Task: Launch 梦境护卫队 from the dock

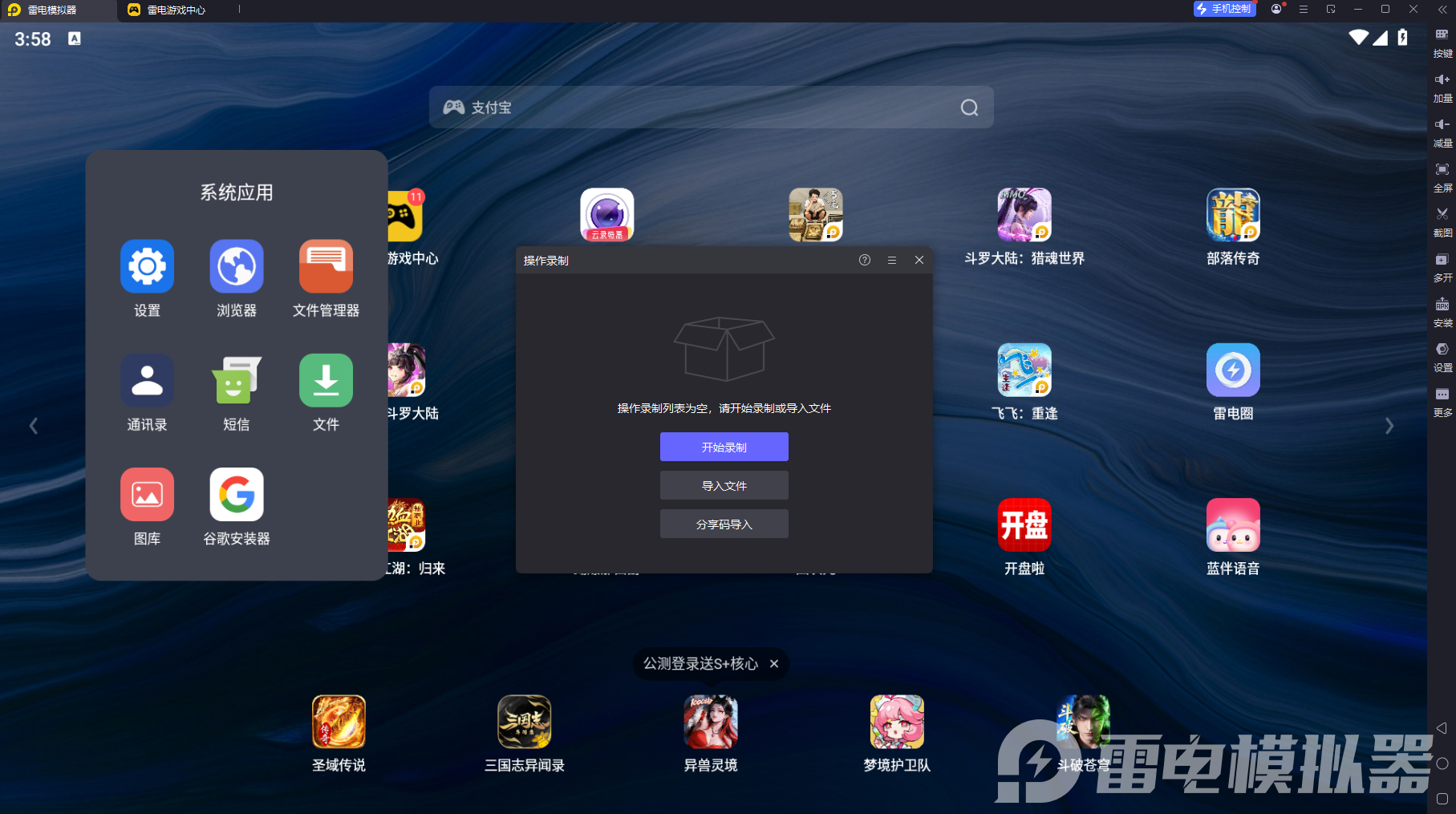Action: (897, 722)
